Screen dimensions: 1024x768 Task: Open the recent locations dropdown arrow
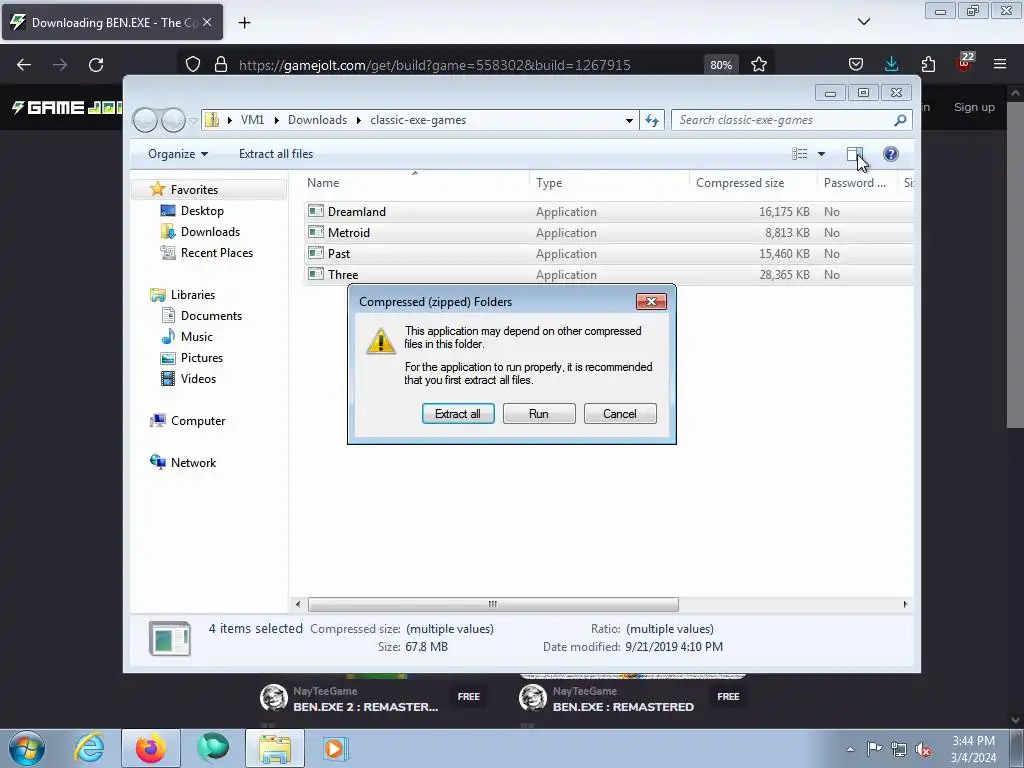click(x=193, y=120)
